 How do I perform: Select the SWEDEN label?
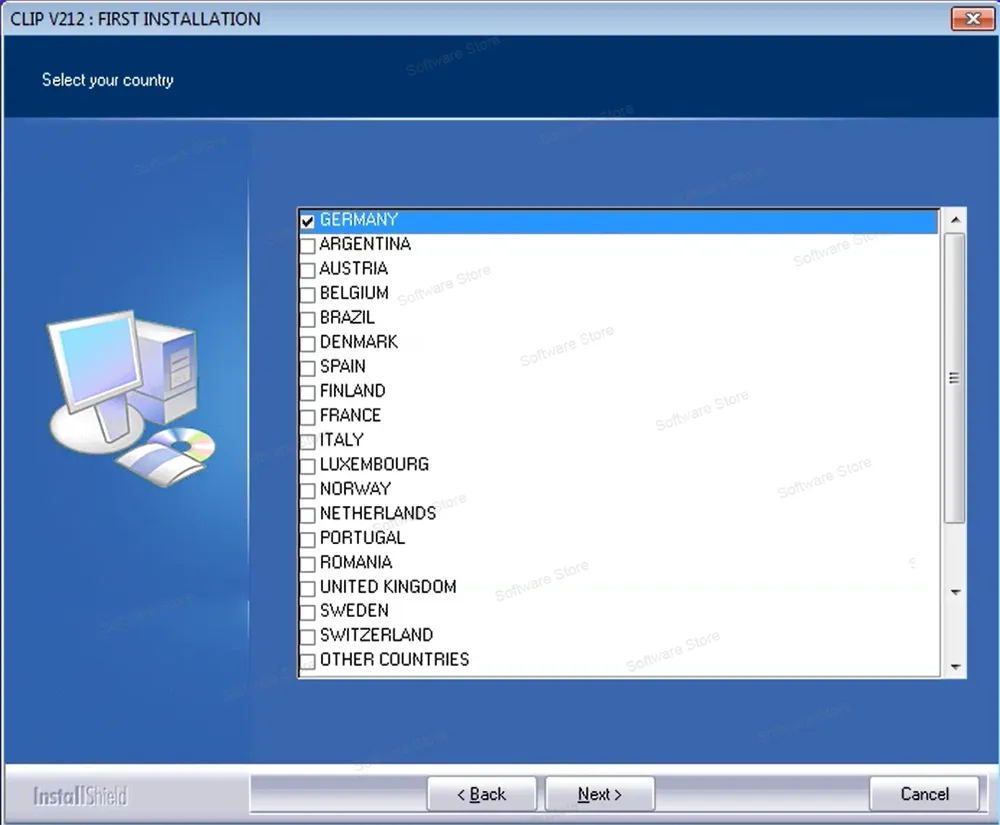(x=355, y=611)
